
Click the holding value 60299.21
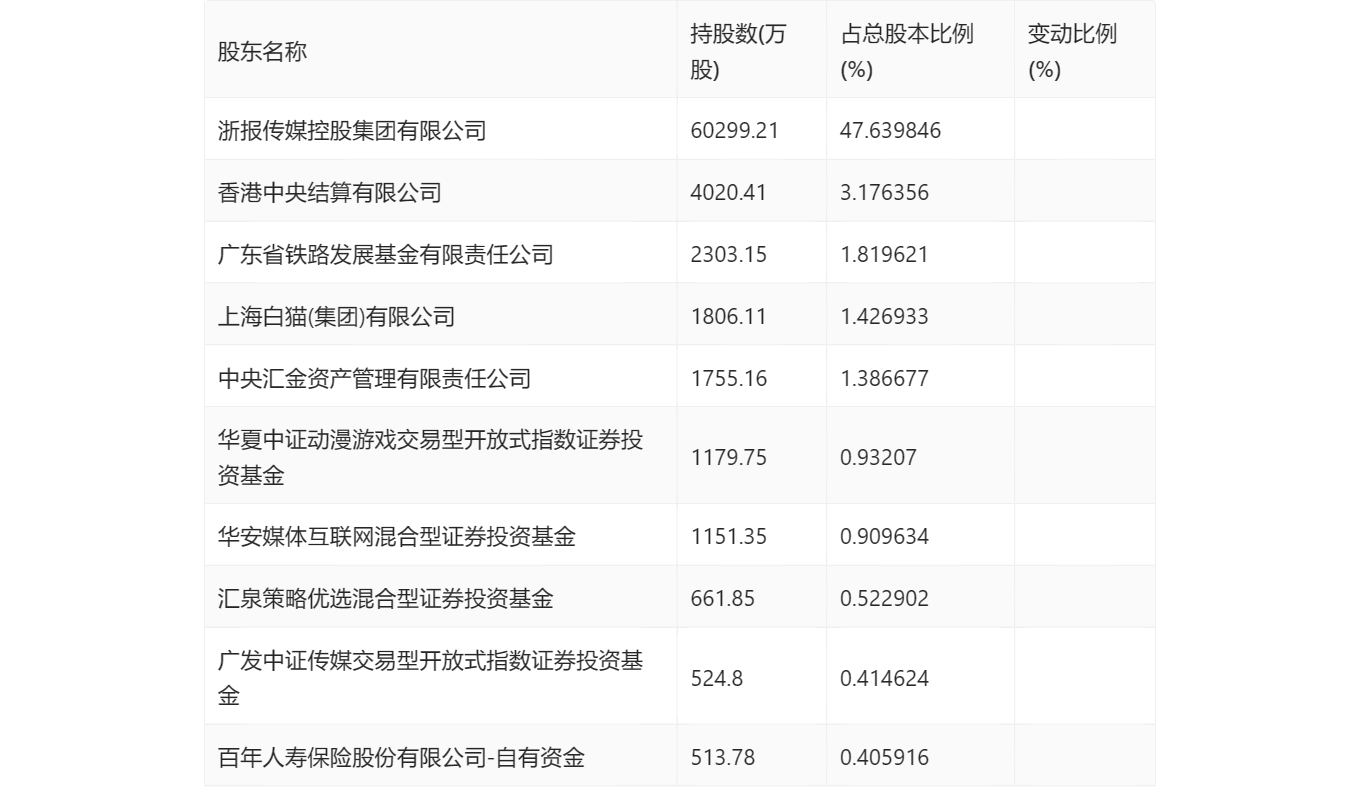tap(734, 130)
